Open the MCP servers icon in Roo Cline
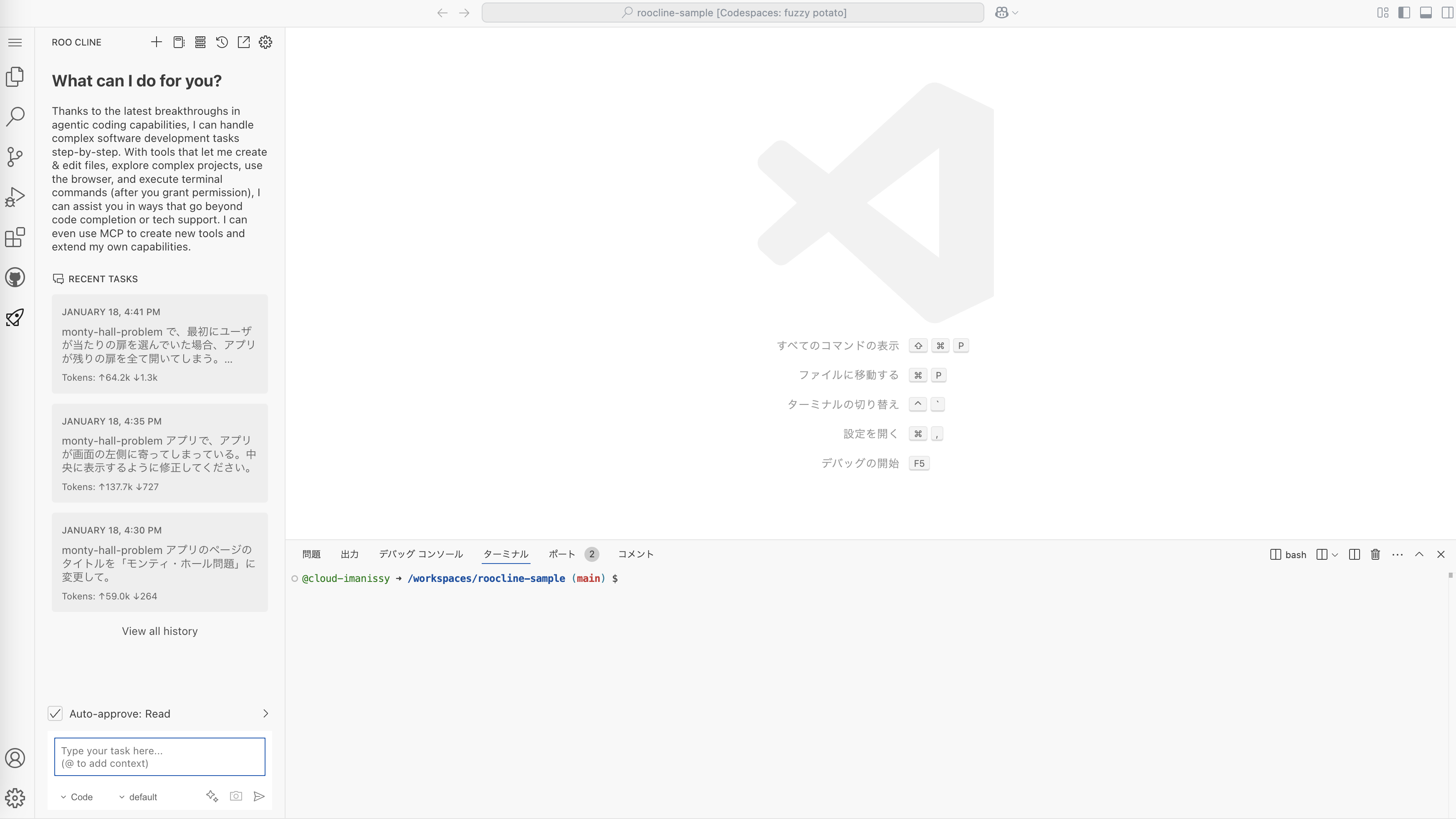Image resolution: width=1456 pixels, height=819 pixels. click(x=200, y=42)
